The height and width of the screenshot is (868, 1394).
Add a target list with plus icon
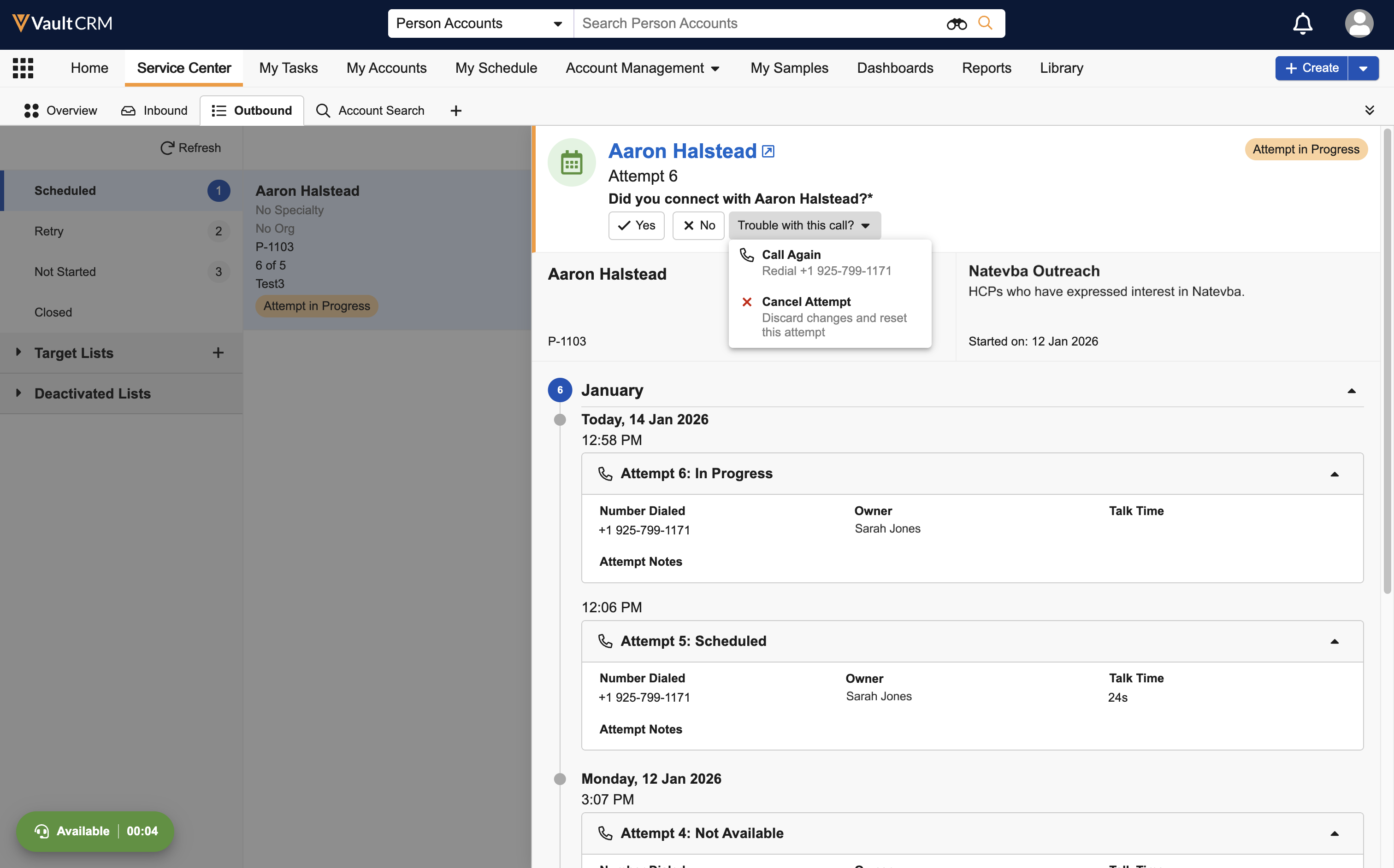coord(218,353)
